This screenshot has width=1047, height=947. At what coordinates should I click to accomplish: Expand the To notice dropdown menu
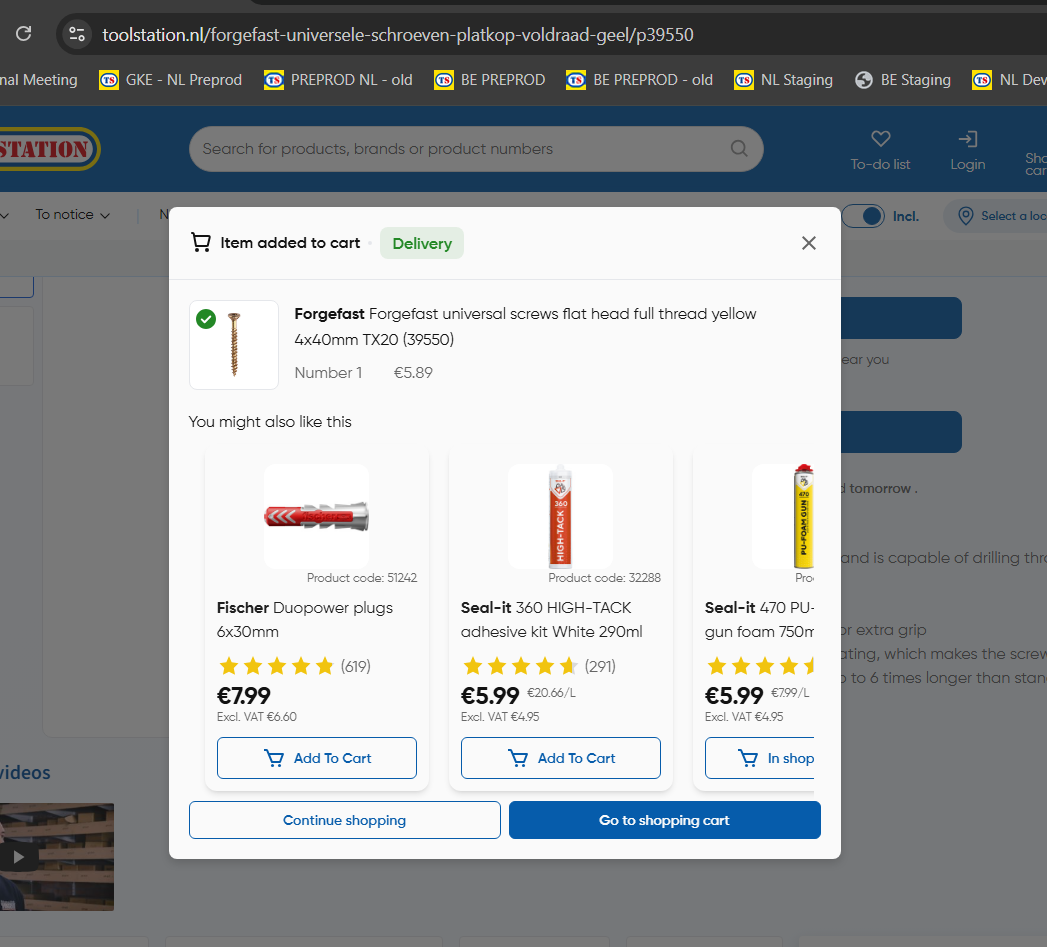72,215
